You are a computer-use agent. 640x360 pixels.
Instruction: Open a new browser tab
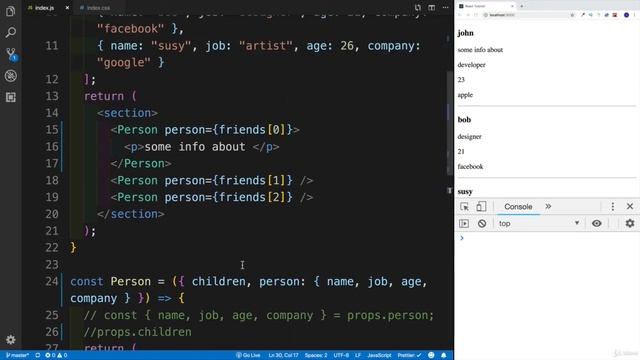522,6
